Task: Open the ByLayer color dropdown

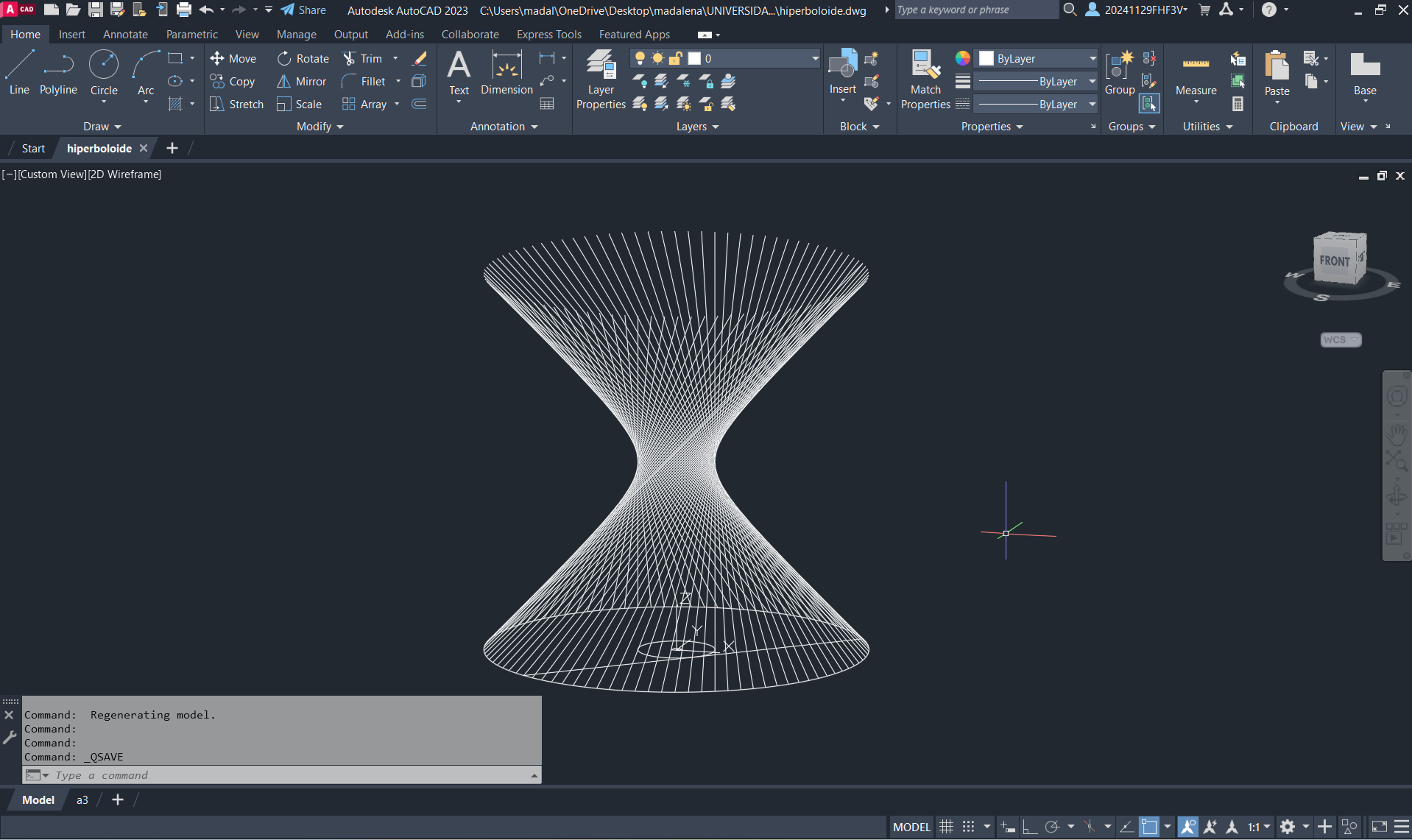Action: tap(1038, 59)
